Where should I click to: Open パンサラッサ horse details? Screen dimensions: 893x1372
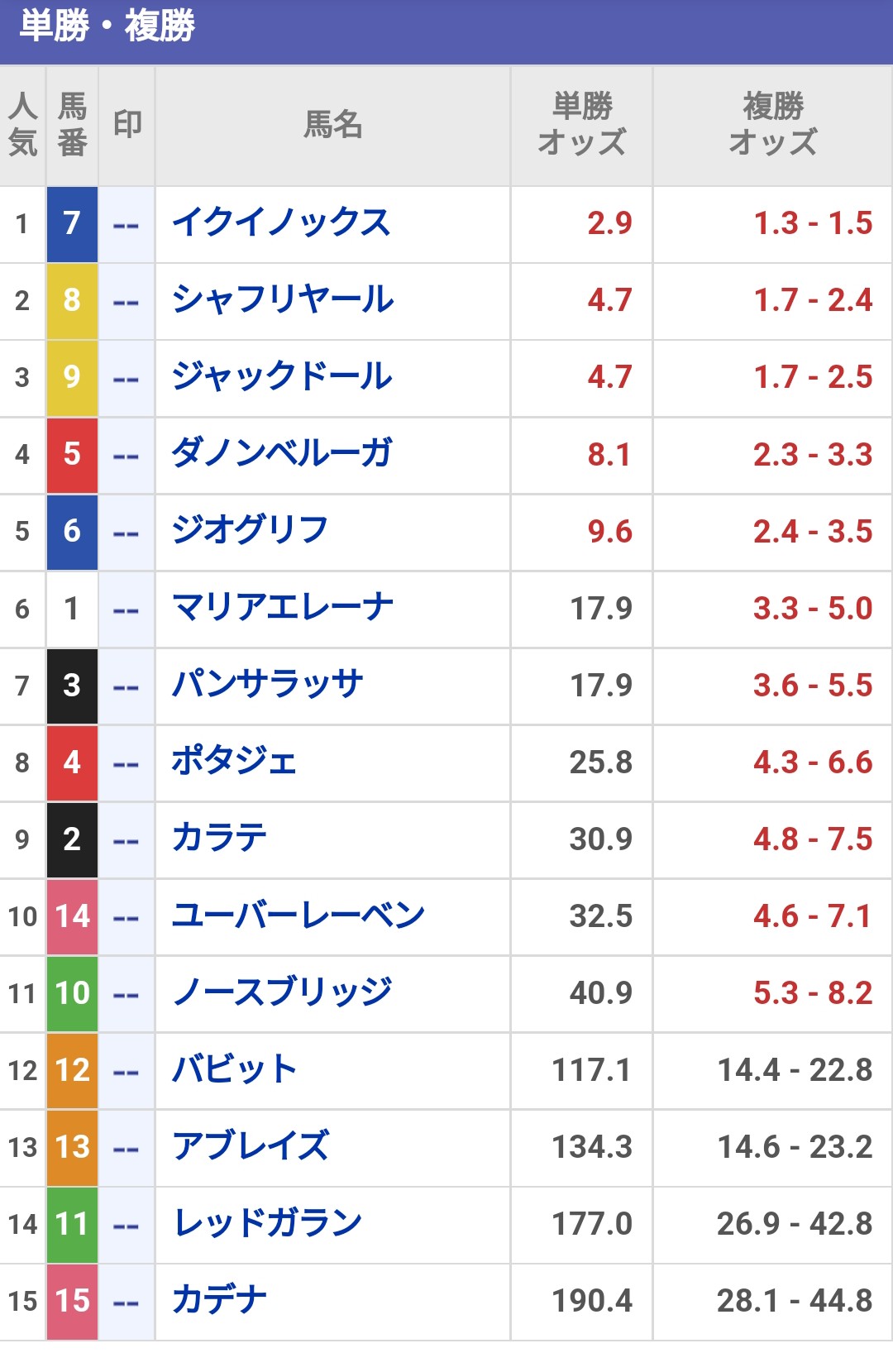point(267,685)
